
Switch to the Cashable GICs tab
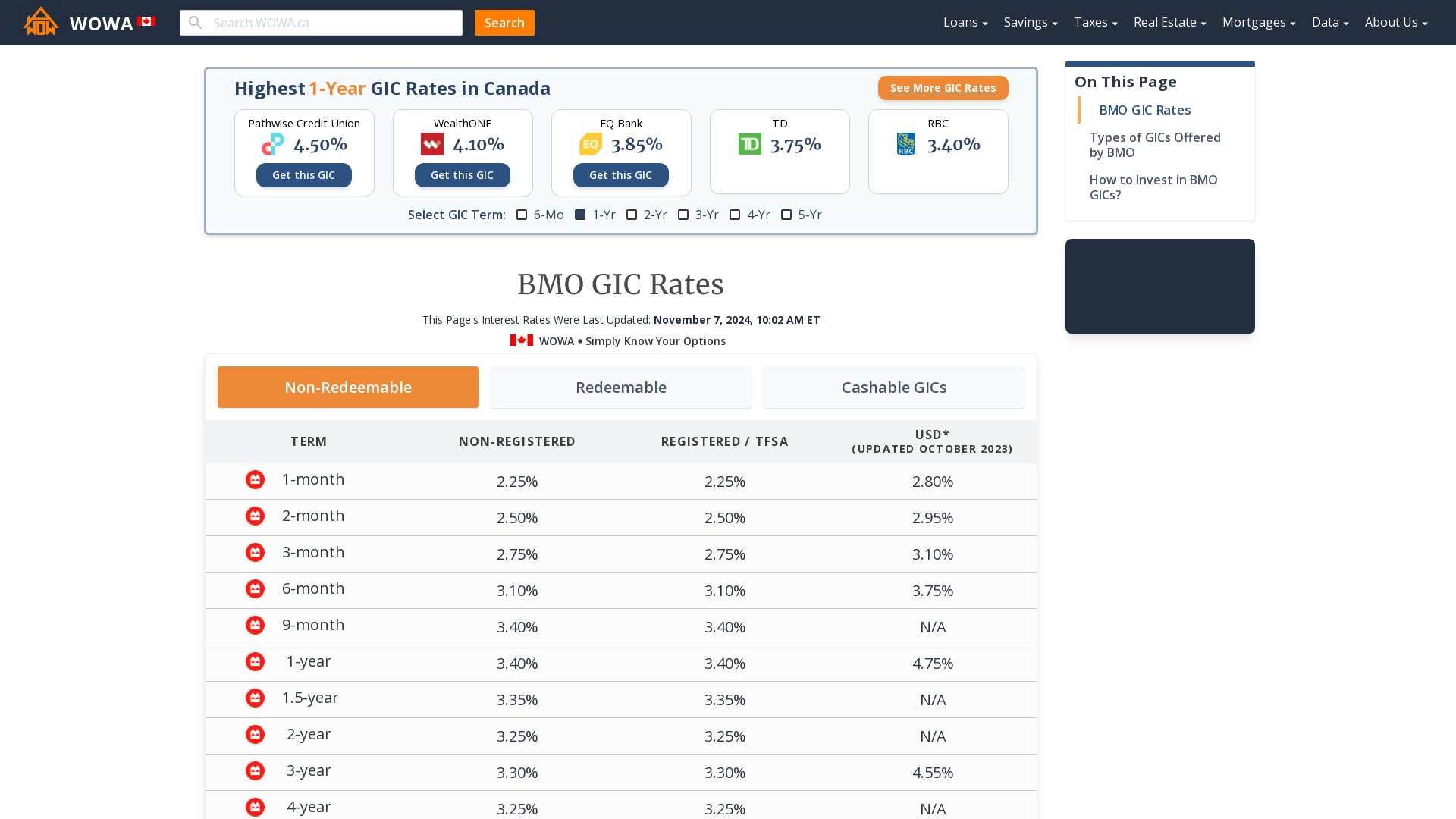(x=894, y=388)
